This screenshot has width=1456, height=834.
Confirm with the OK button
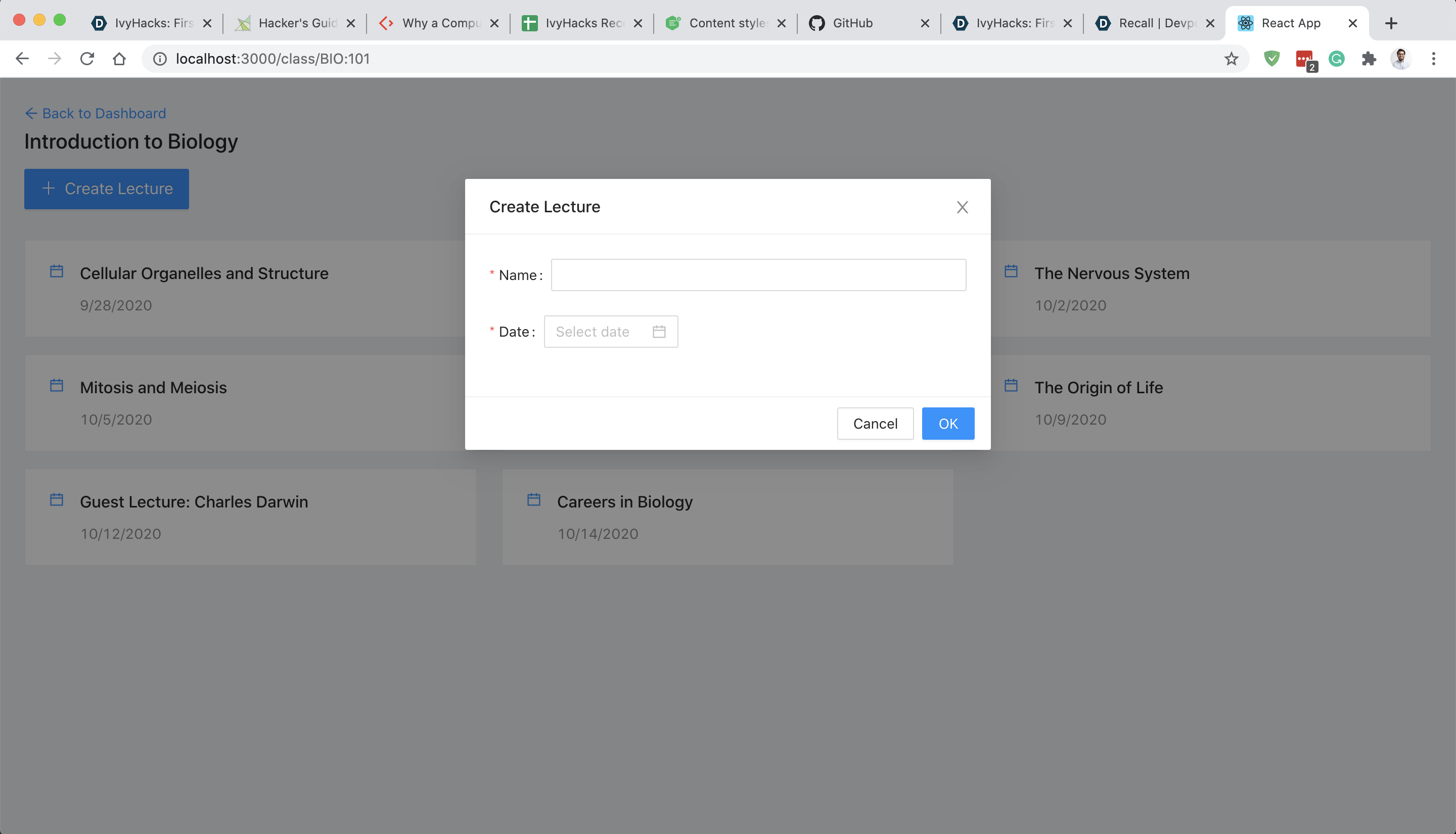[x=947, y=423]
